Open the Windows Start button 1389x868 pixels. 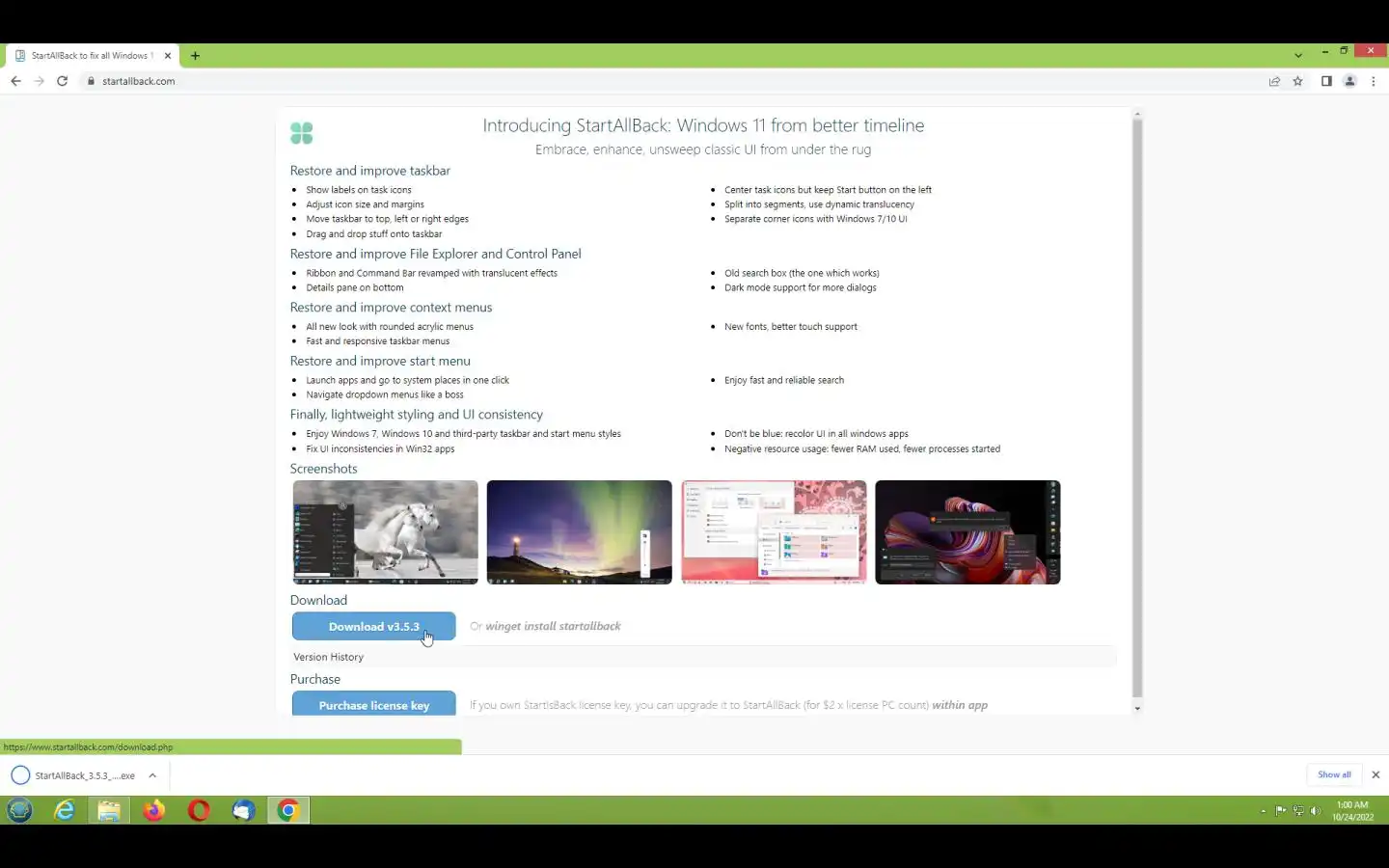point(20,810)
